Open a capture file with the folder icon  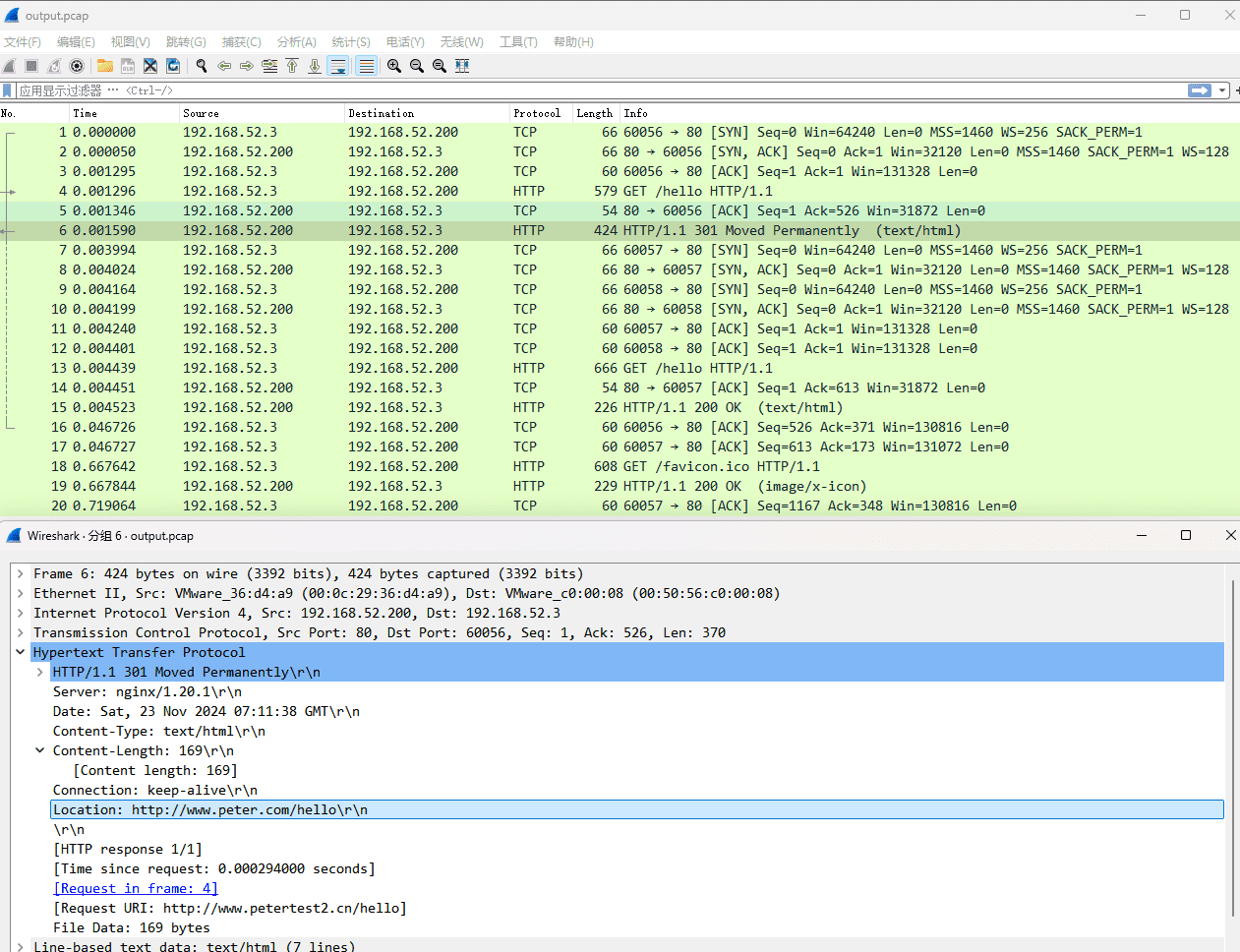(104, 66)
